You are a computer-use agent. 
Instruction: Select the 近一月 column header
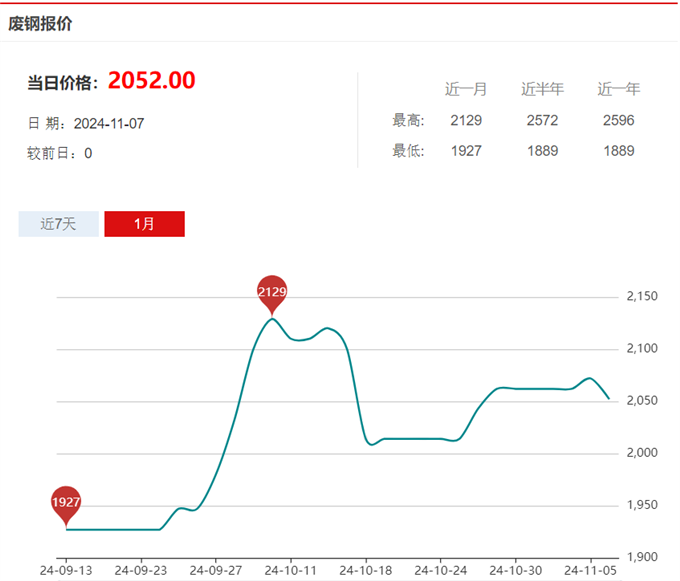pos(466,89)
